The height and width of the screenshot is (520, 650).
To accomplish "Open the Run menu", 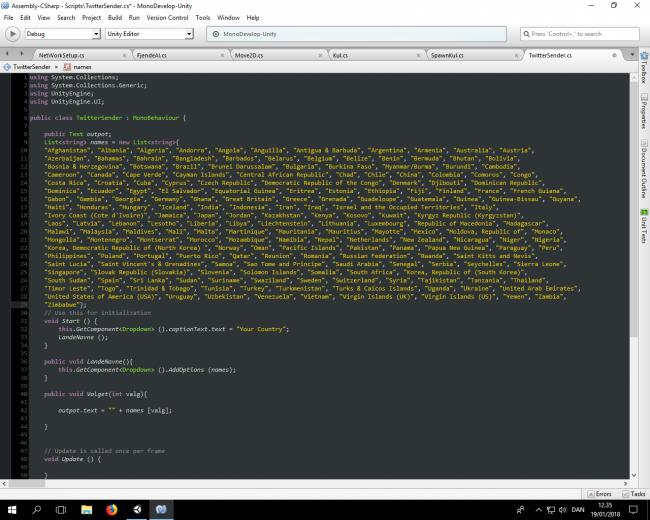I will click(134, 18).
